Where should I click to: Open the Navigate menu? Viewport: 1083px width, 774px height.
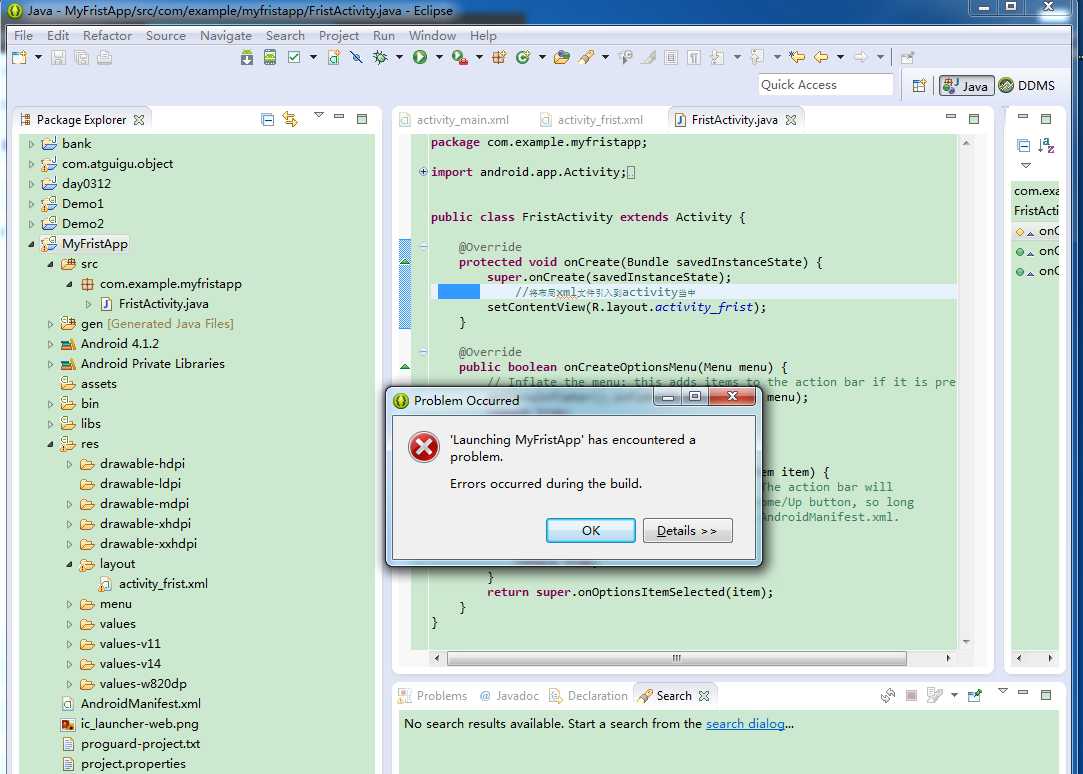coord(226,36)
